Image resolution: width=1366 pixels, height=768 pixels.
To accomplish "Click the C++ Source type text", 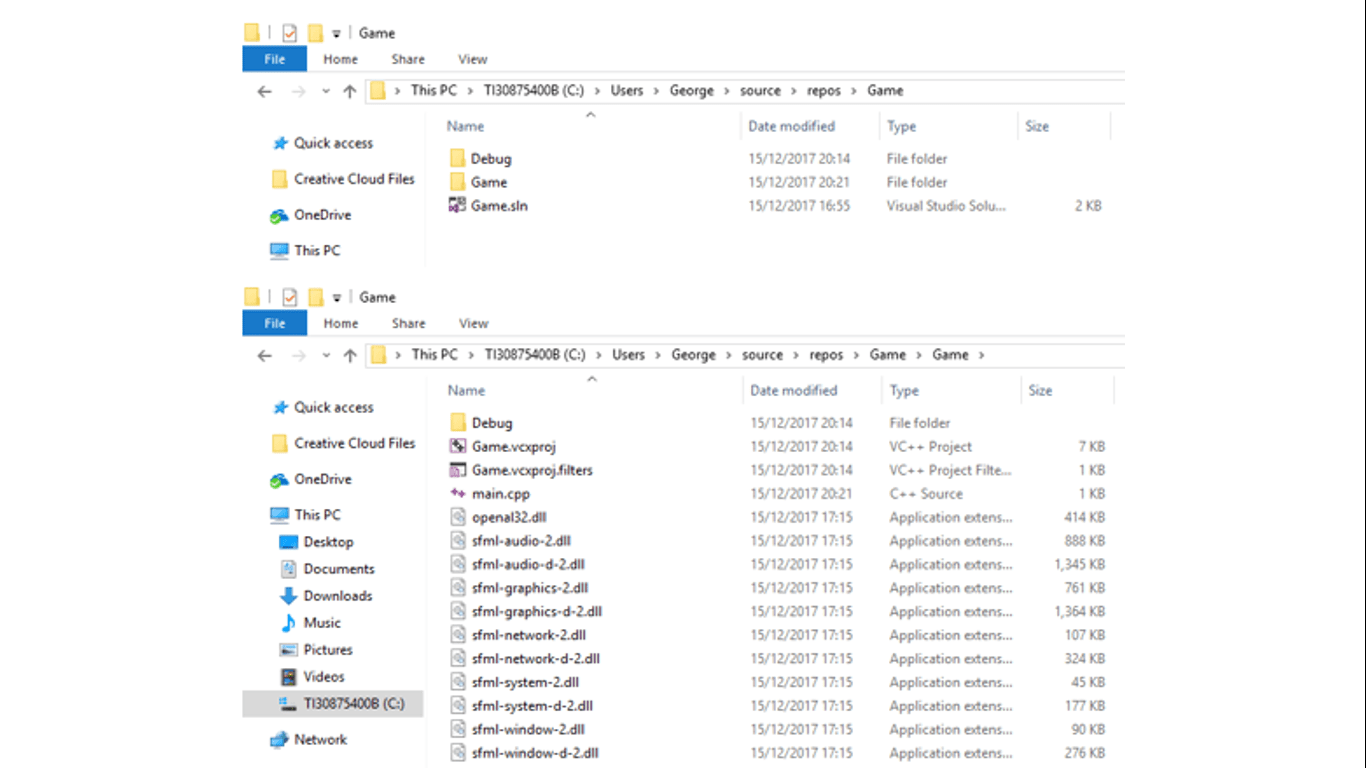I will tap(926, 494).
